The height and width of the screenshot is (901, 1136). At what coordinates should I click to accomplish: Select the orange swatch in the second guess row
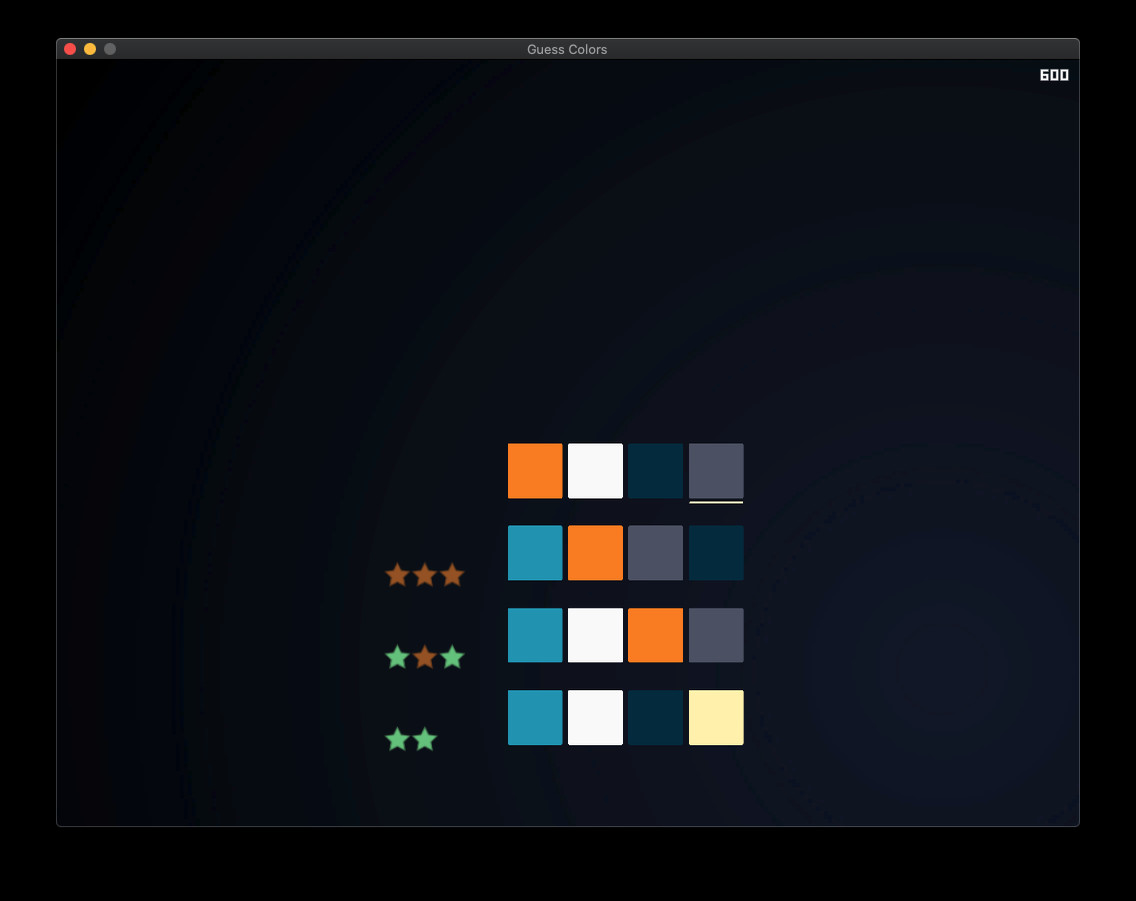point(595,552)
